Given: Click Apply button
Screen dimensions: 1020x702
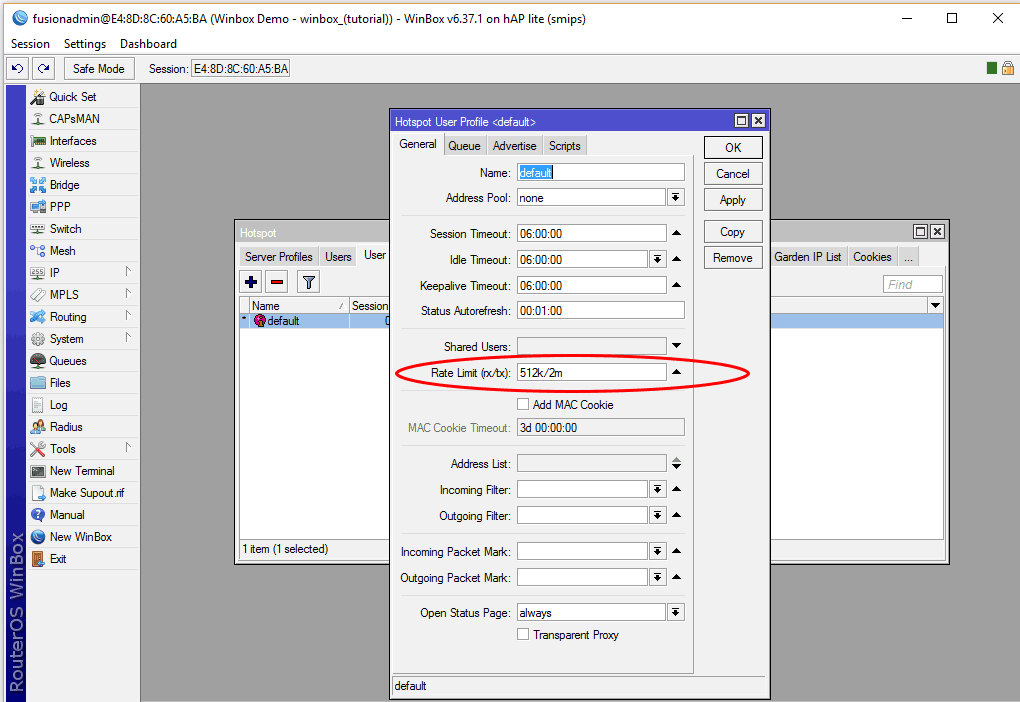Looking at the screenshot, I should [x=733, y=200].
